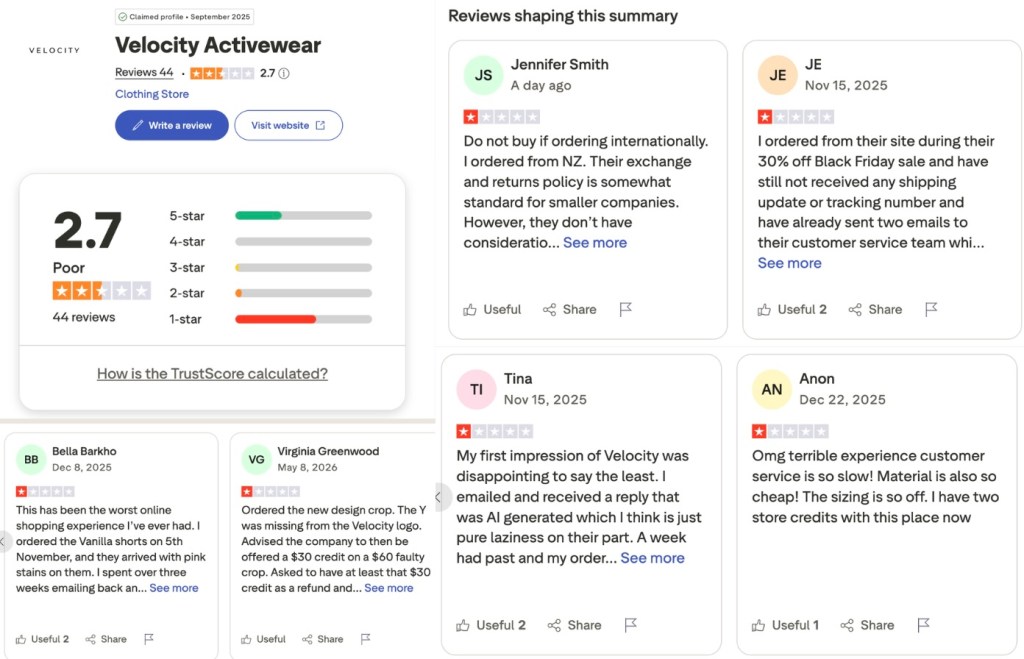
Task: Click the Claimed profile badge
Action: tap(184, 17)
